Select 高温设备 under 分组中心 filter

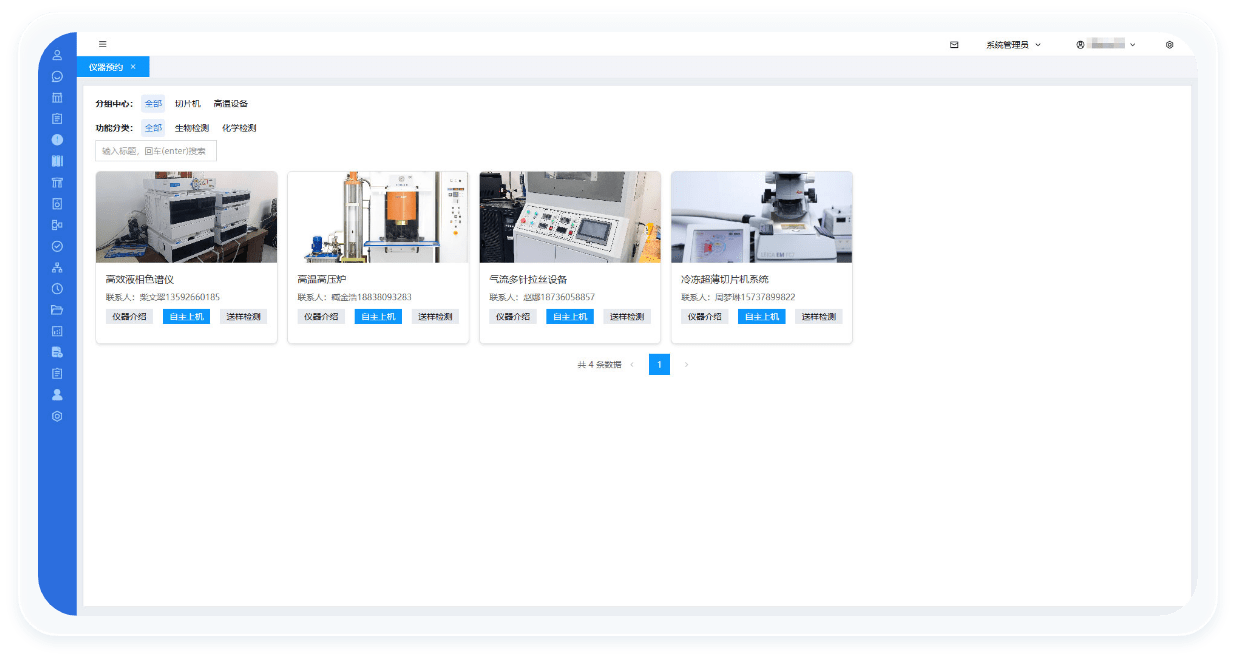click(230, 104)
